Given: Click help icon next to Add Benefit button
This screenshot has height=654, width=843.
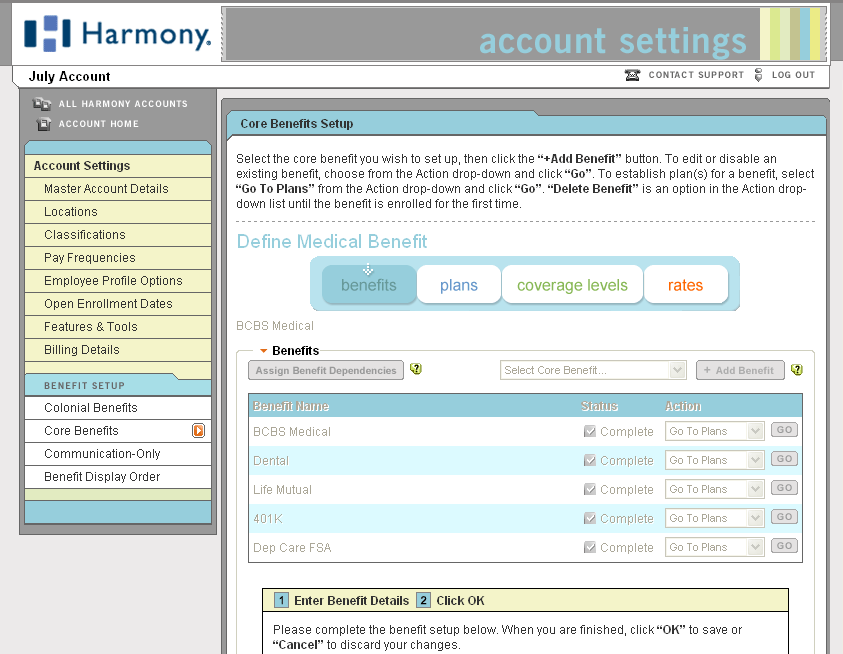Looking at the screenshot, I should (x=797, y=369).
